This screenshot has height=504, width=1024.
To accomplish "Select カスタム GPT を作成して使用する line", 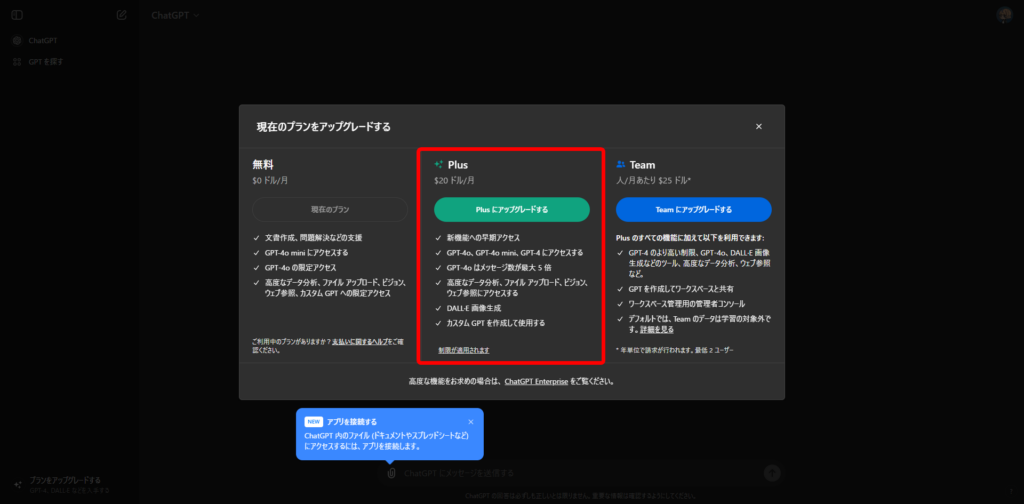I will coord(496,323).
